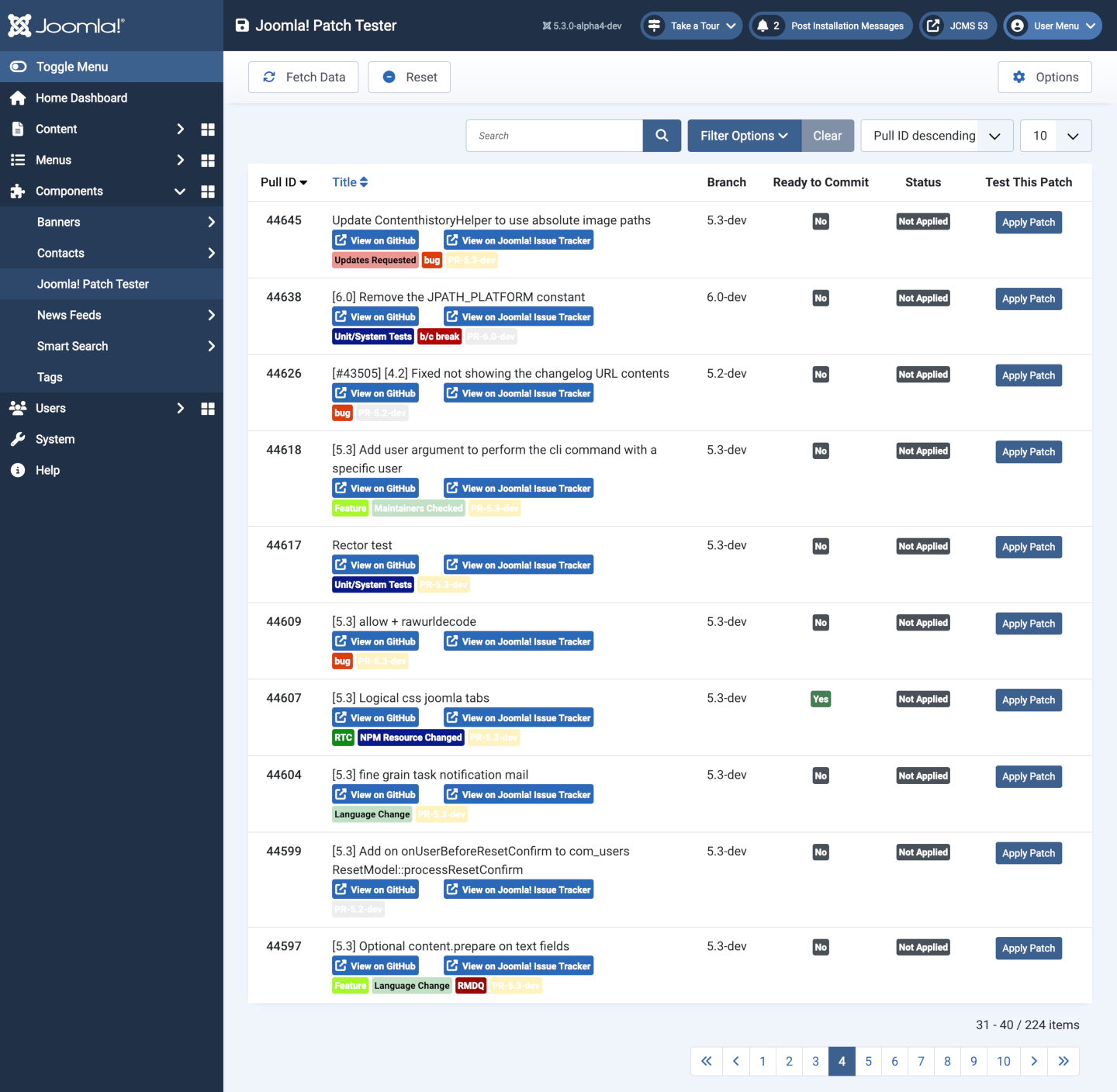Open the Users dashboard grid icon

[208, 409]
